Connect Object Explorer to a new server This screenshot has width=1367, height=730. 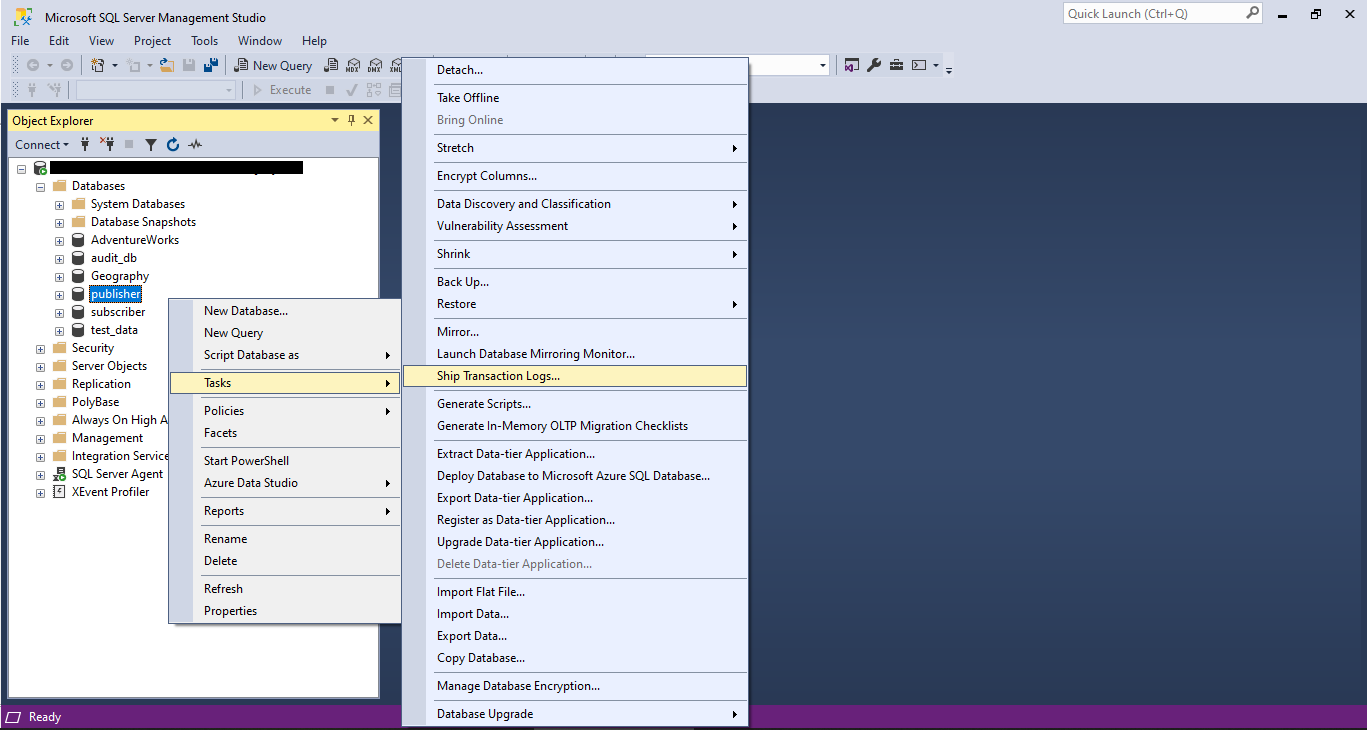tap(84, 144)
